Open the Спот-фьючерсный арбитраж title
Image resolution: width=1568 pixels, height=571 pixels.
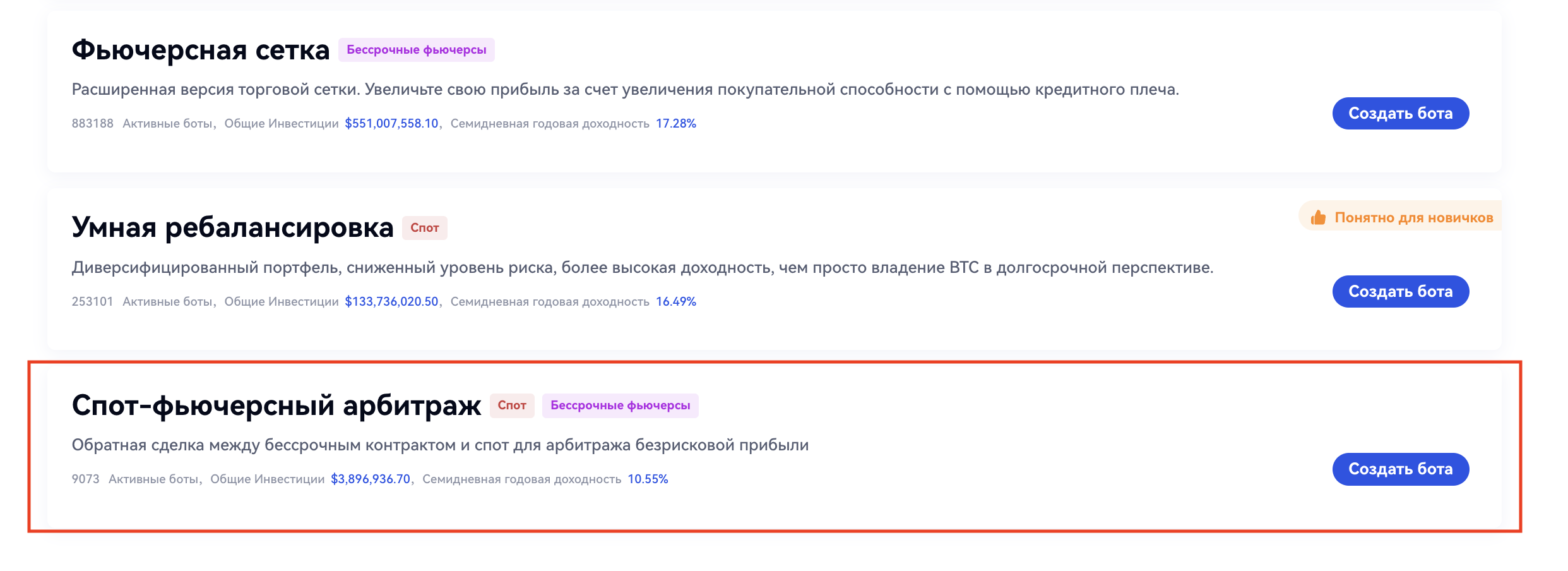pyautogui.click(x=276, y=406)
